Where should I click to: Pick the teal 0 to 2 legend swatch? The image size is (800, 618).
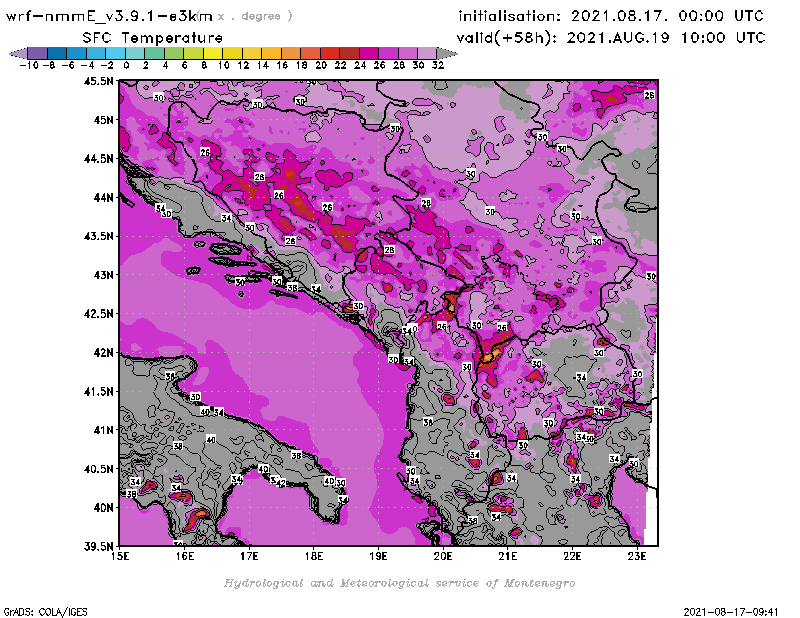tap(135, 53)
